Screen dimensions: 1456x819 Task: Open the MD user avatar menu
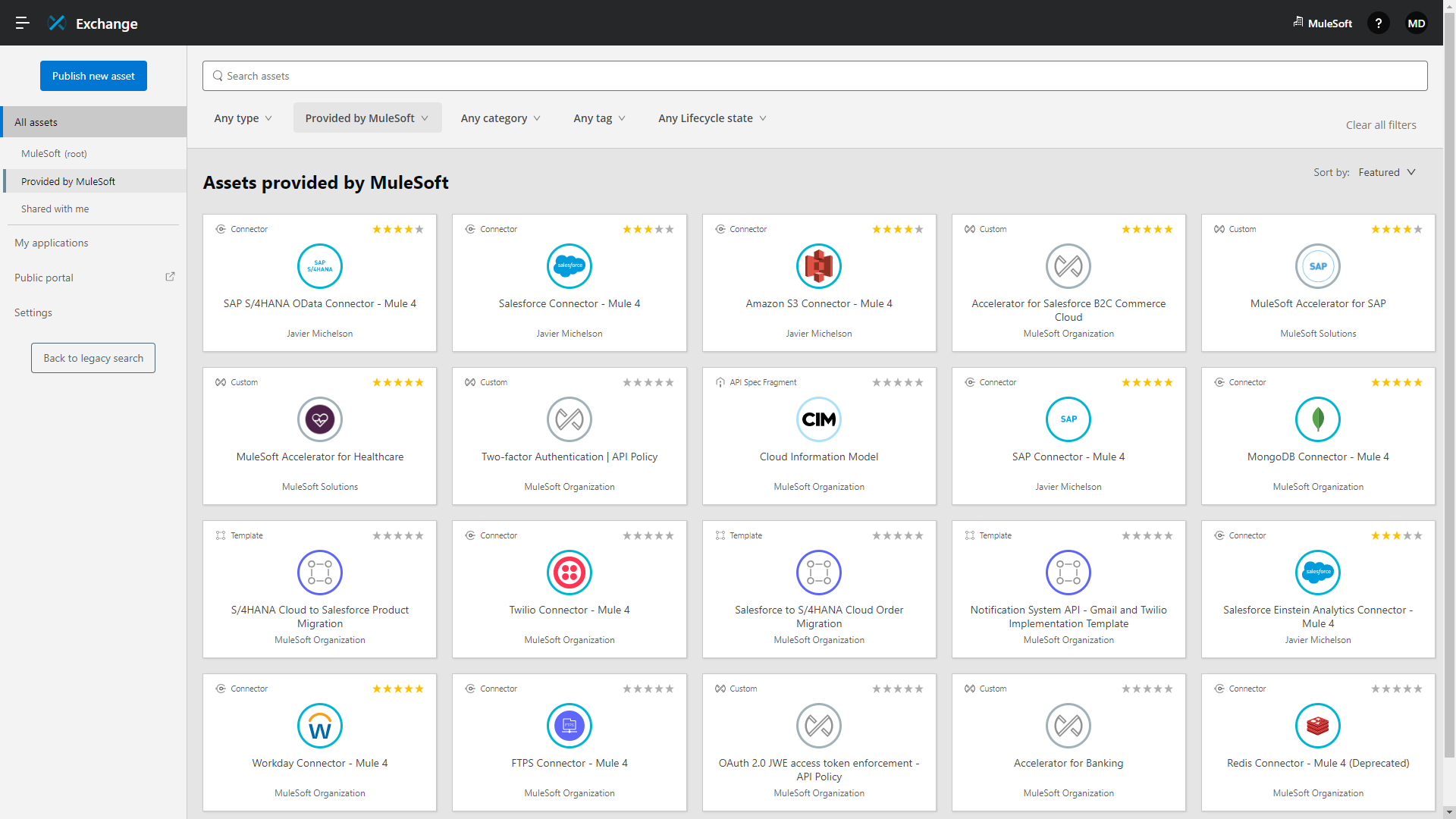(x=1416, y=23)
